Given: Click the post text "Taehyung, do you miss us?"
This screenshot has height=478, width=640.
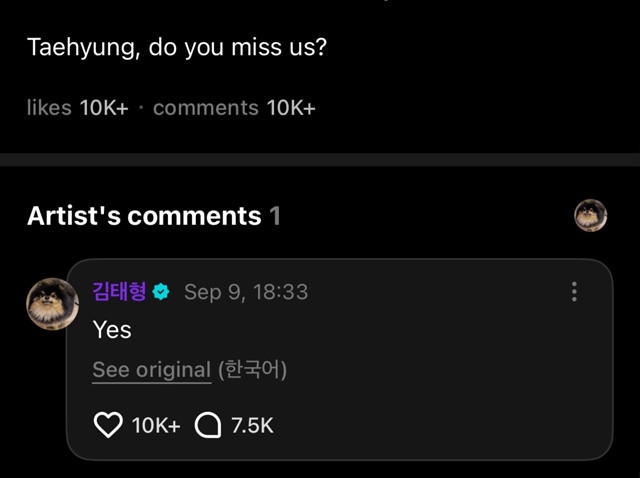Looking at the screenshot, I should click(x=176, y=48).
